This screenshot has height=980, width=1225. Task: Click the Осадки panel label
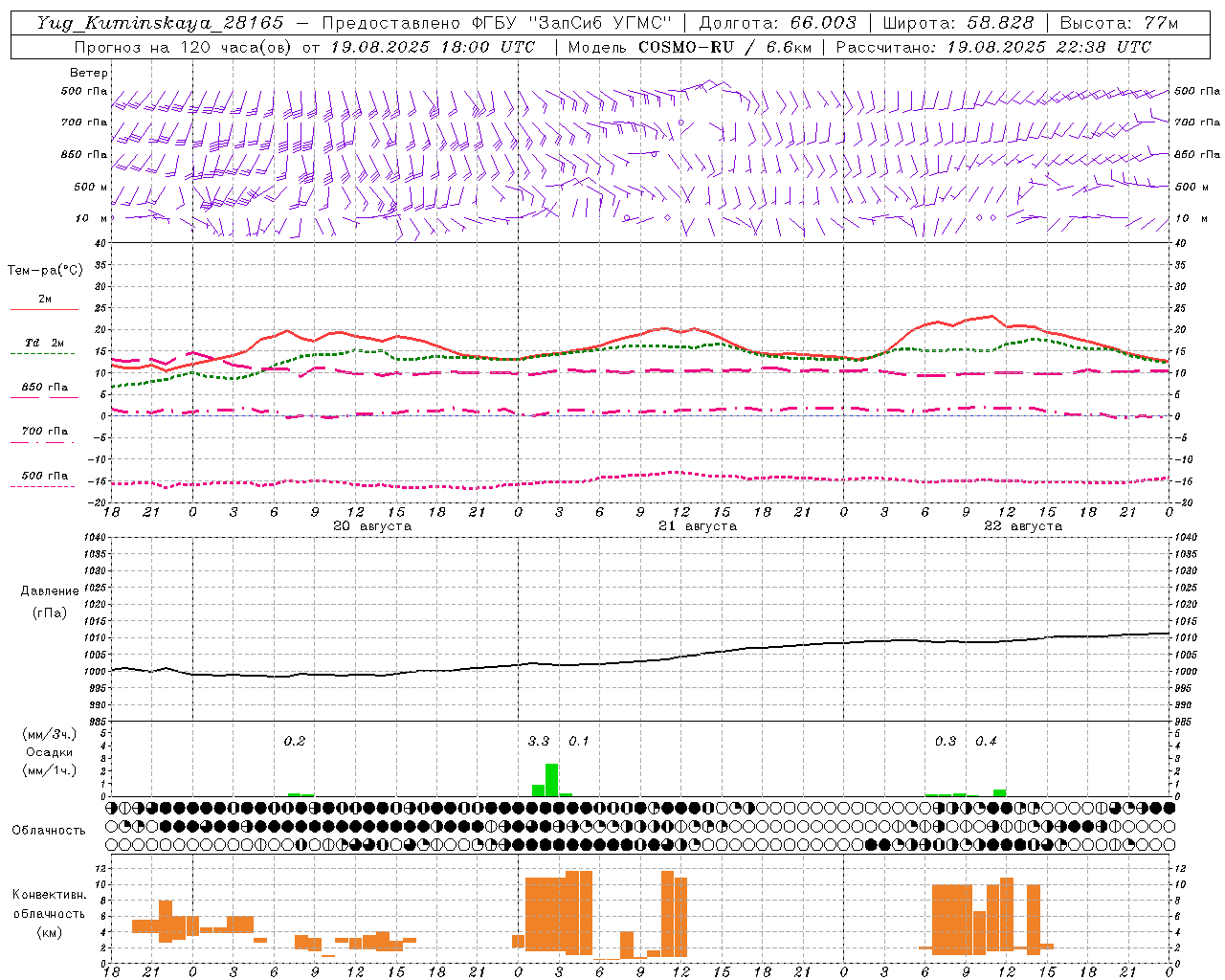coord(50,752)
